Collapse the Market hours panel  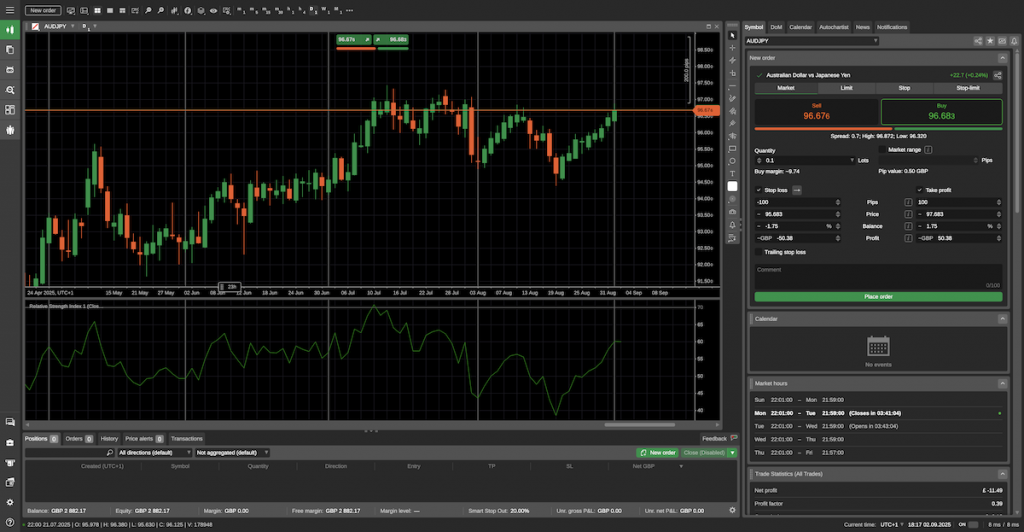pos(1002,383)
